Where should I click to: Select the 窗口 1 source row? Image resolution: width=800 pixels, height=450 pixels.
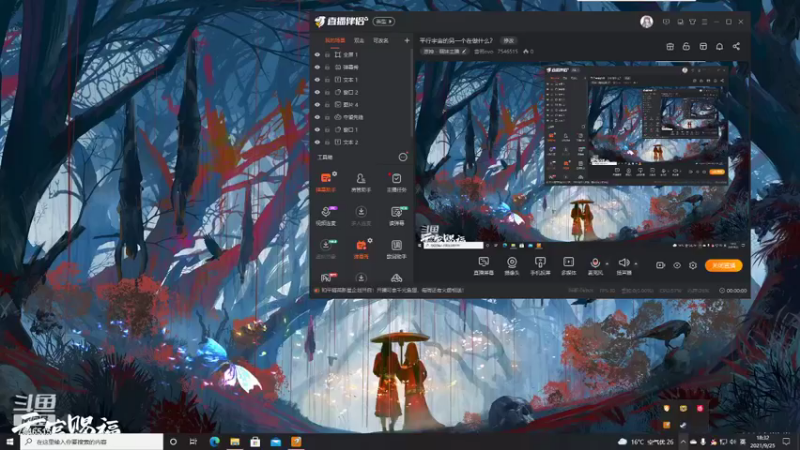click(361, 130)
